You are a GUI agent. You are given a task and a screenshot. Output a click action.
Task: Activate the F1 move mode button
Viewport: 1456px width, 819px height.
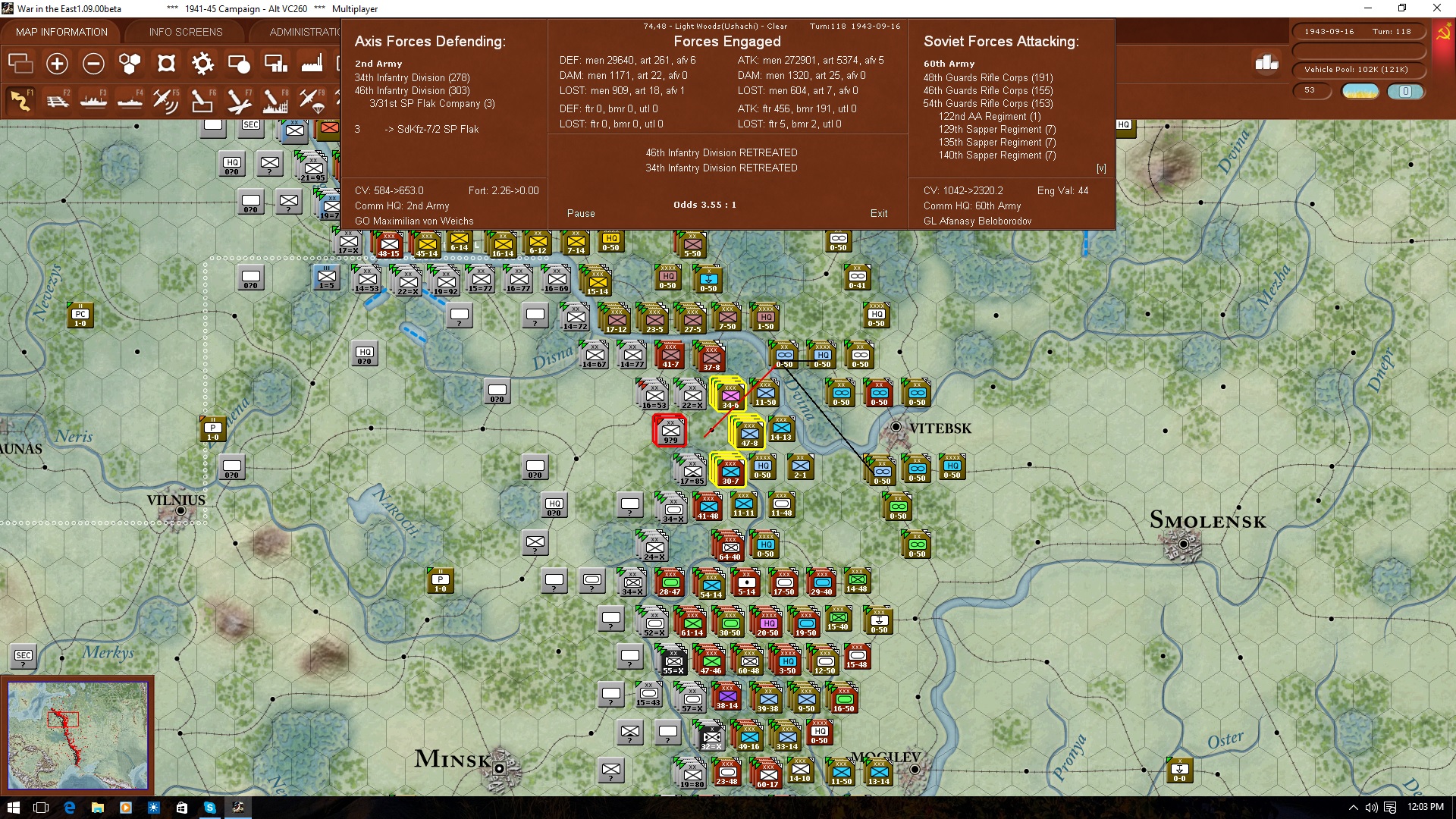coord(20,100)
